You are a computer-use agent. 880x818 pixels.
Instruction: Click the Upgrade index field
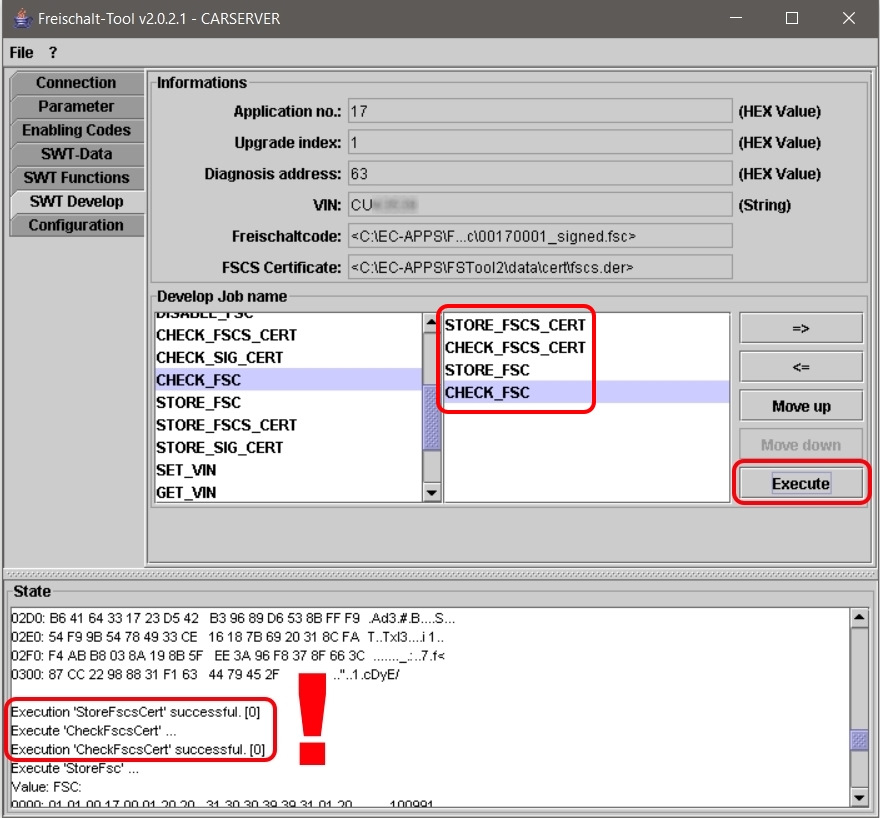[540, 143]
